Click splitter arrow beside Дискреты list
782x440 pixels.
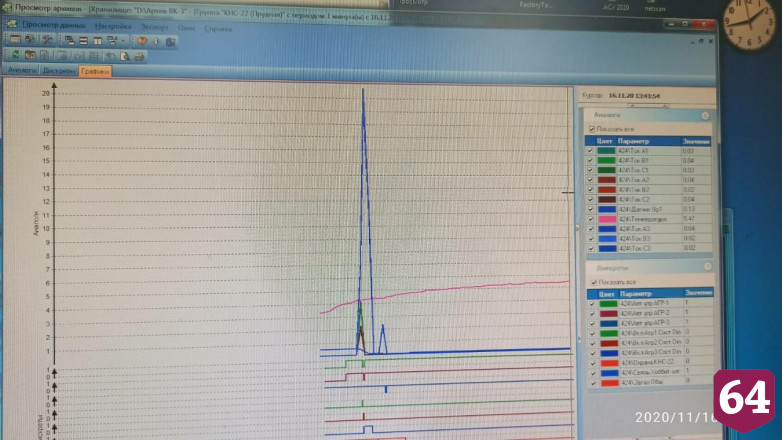pyautogui.click(x=579, y=339)
